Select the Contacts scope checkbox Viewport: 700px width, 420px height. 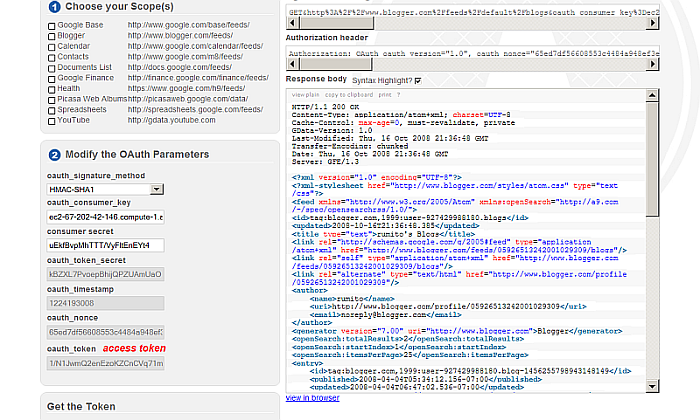coord(52,58)
